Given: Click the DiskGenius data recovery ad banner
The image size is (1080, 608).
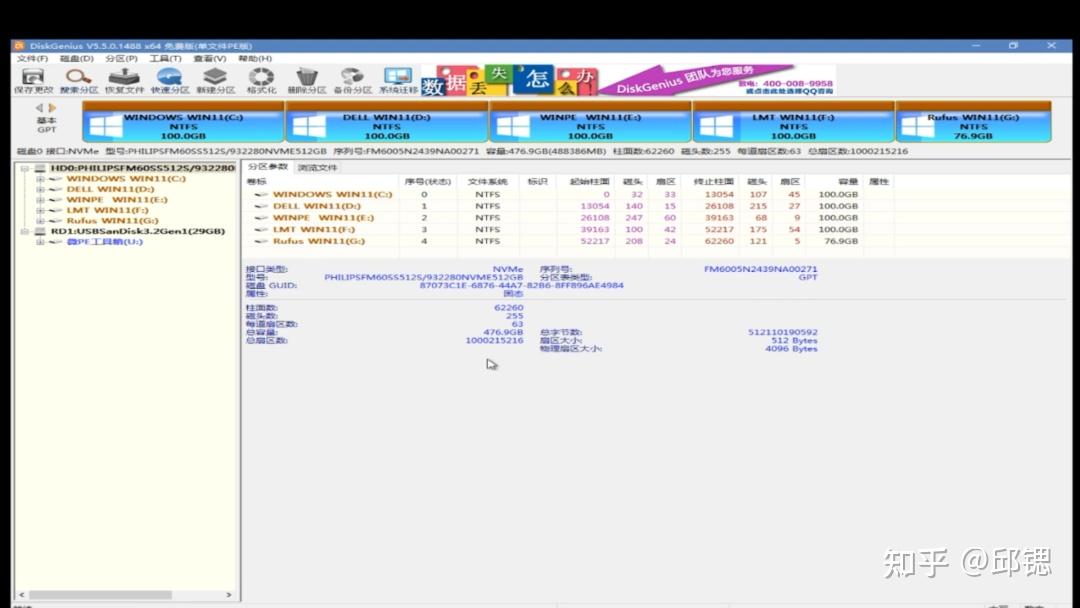Looking at the screenshot, I should (628, 80).
